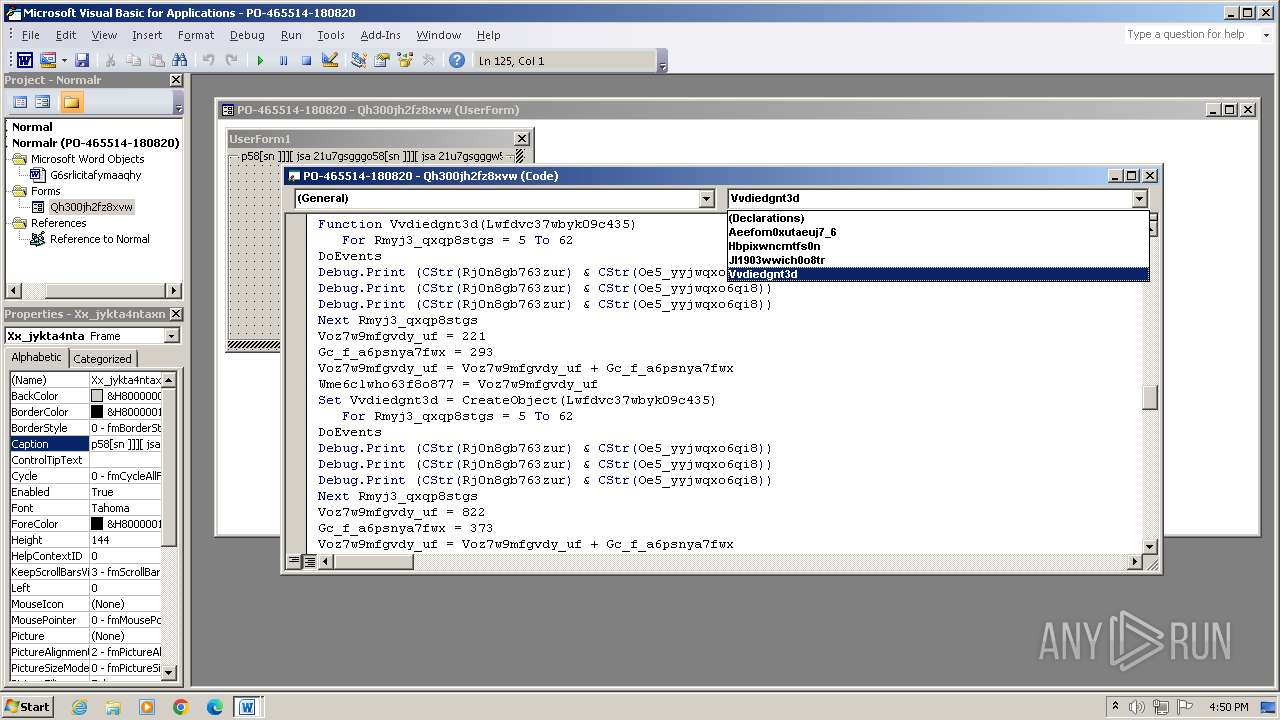Click the code window vertical scrollbar thumb
The image size is (1280, 720).
coord(1150,397)
